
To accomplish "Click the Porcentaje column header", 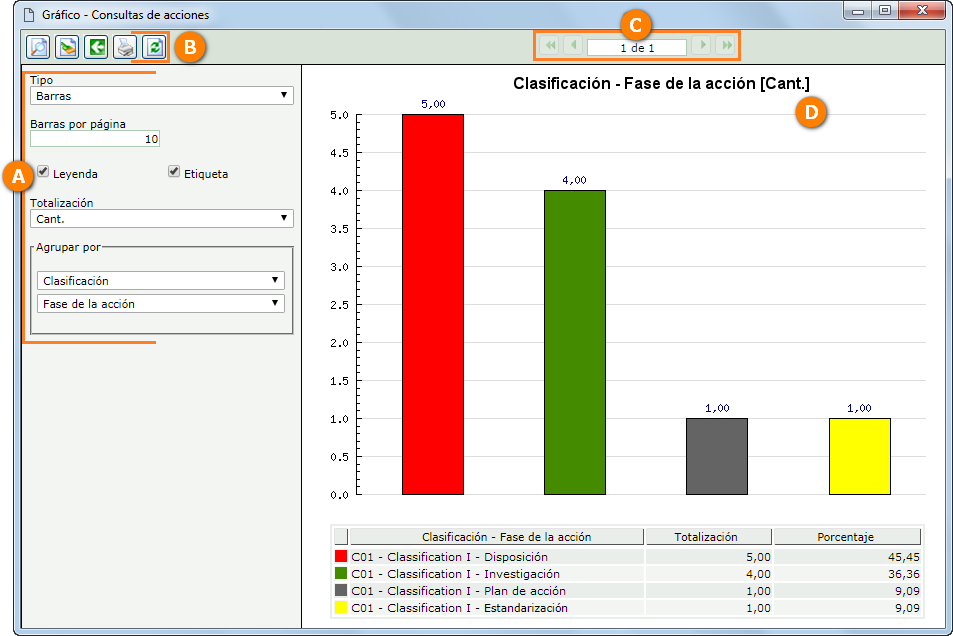I will pos(847,537).
